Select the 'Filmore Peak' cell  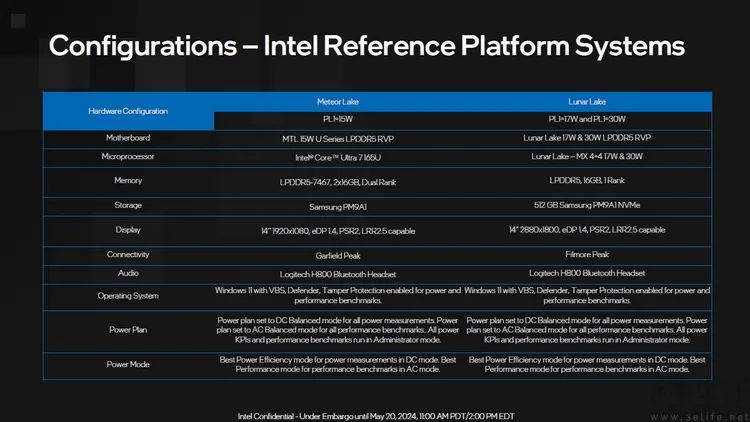[587, 255]
